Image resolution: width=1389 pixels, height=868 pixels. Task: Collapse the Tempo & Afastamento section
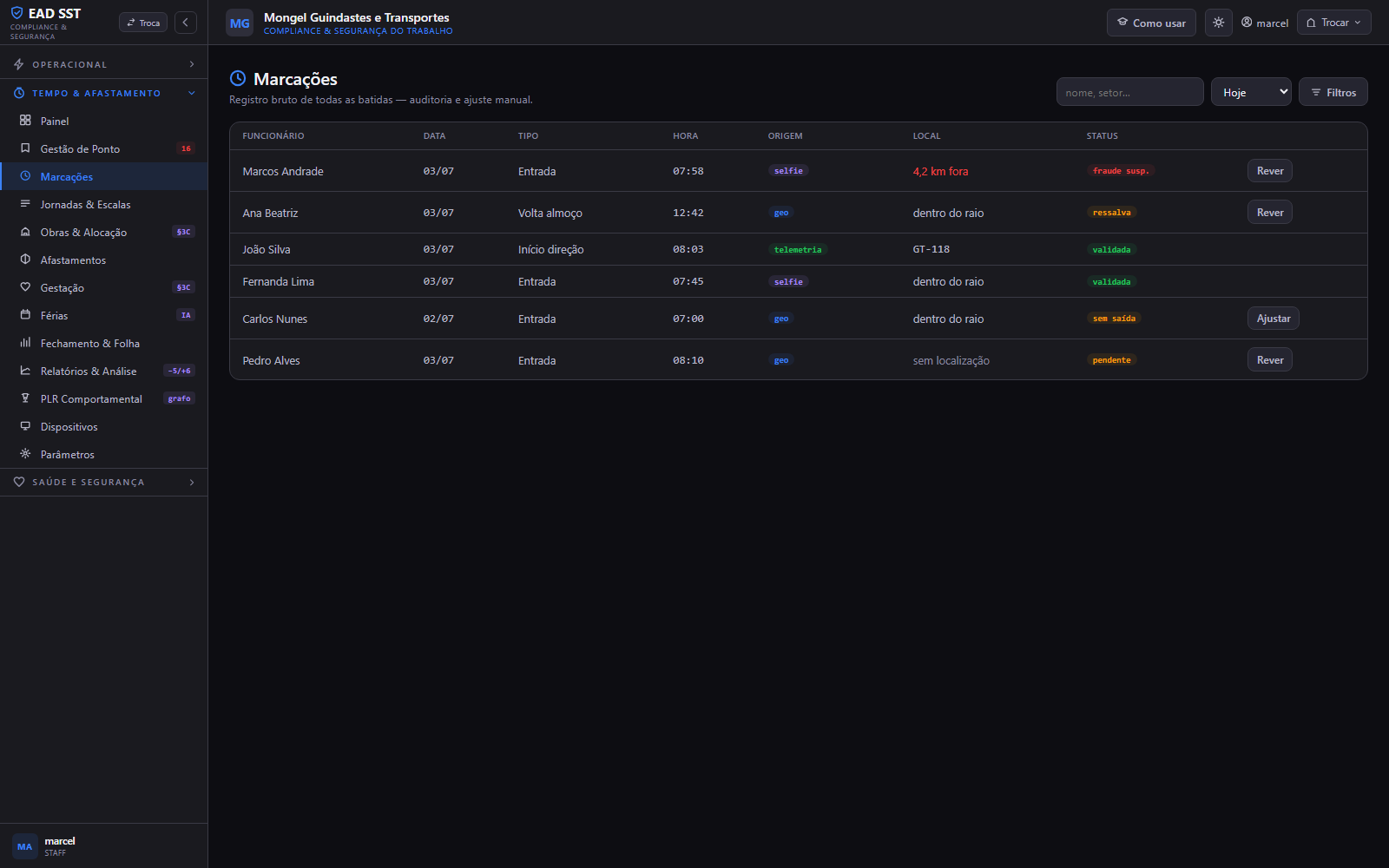[103, 93]
